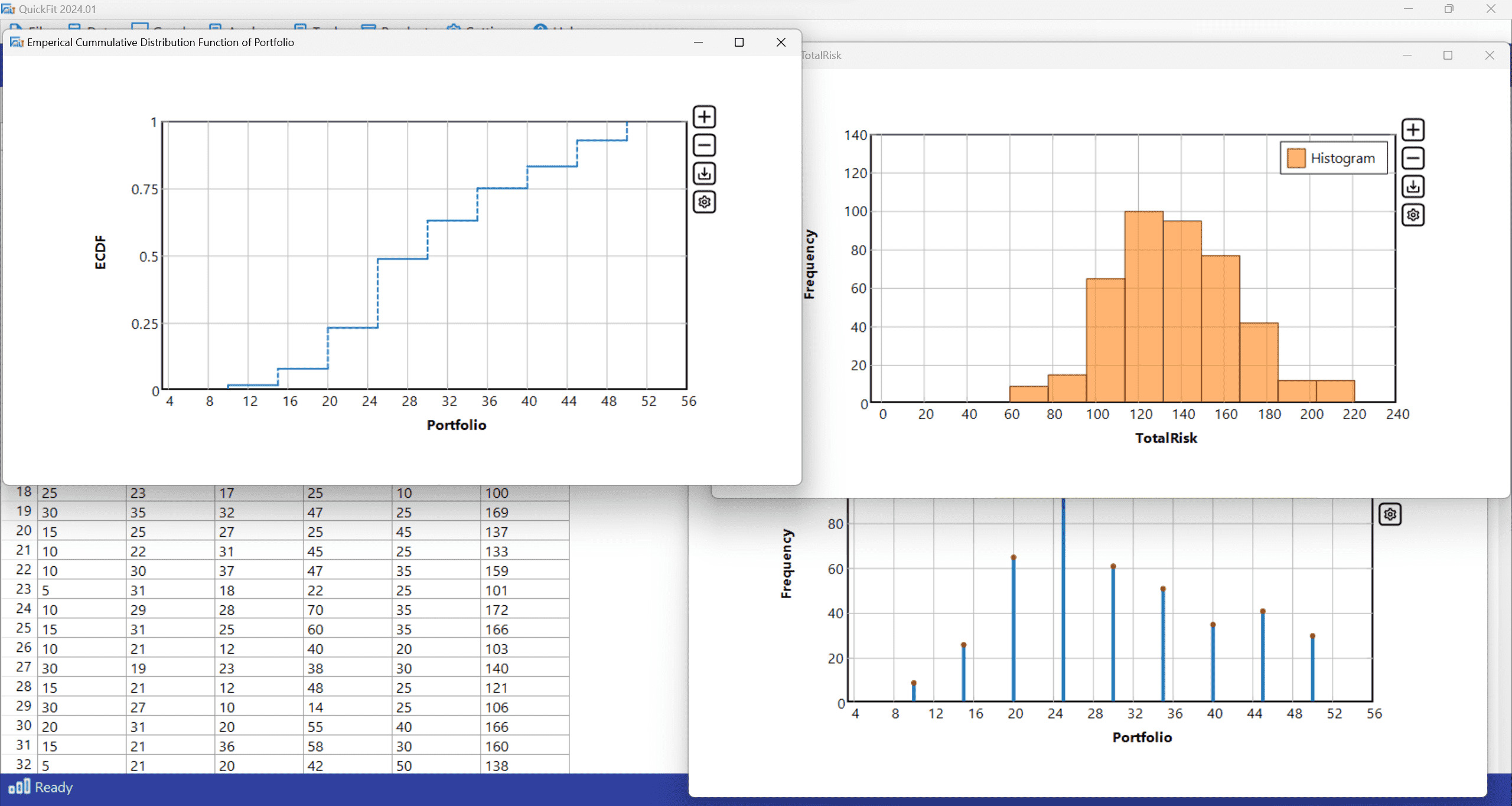Viewport: 1512px width, 806px height.
Task: Download the TotalRisk histogram image
Action: pyautogui.click(x=1413, y=187)
